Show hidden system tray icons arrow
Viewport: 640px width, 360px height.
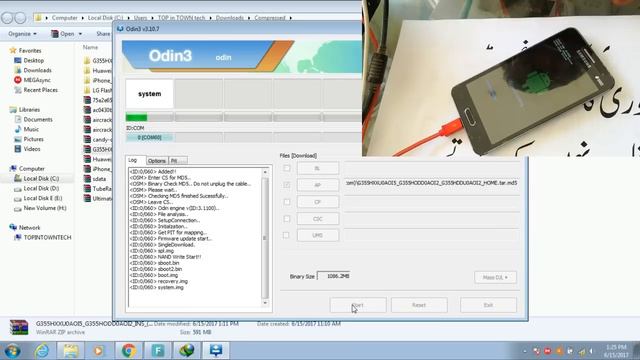pyautogui.click(x=525, y=351)
